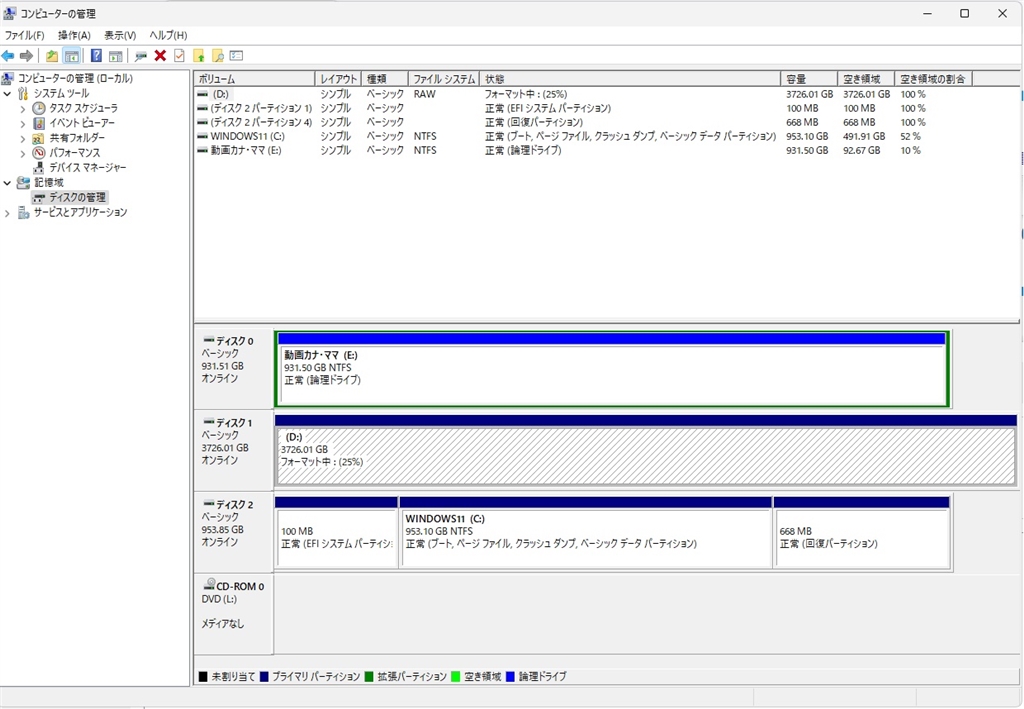Select the 動画カナ・ママ (E:) partition graphic
The width and height of the screenshot is (1024, 709).
coord(612,370)
